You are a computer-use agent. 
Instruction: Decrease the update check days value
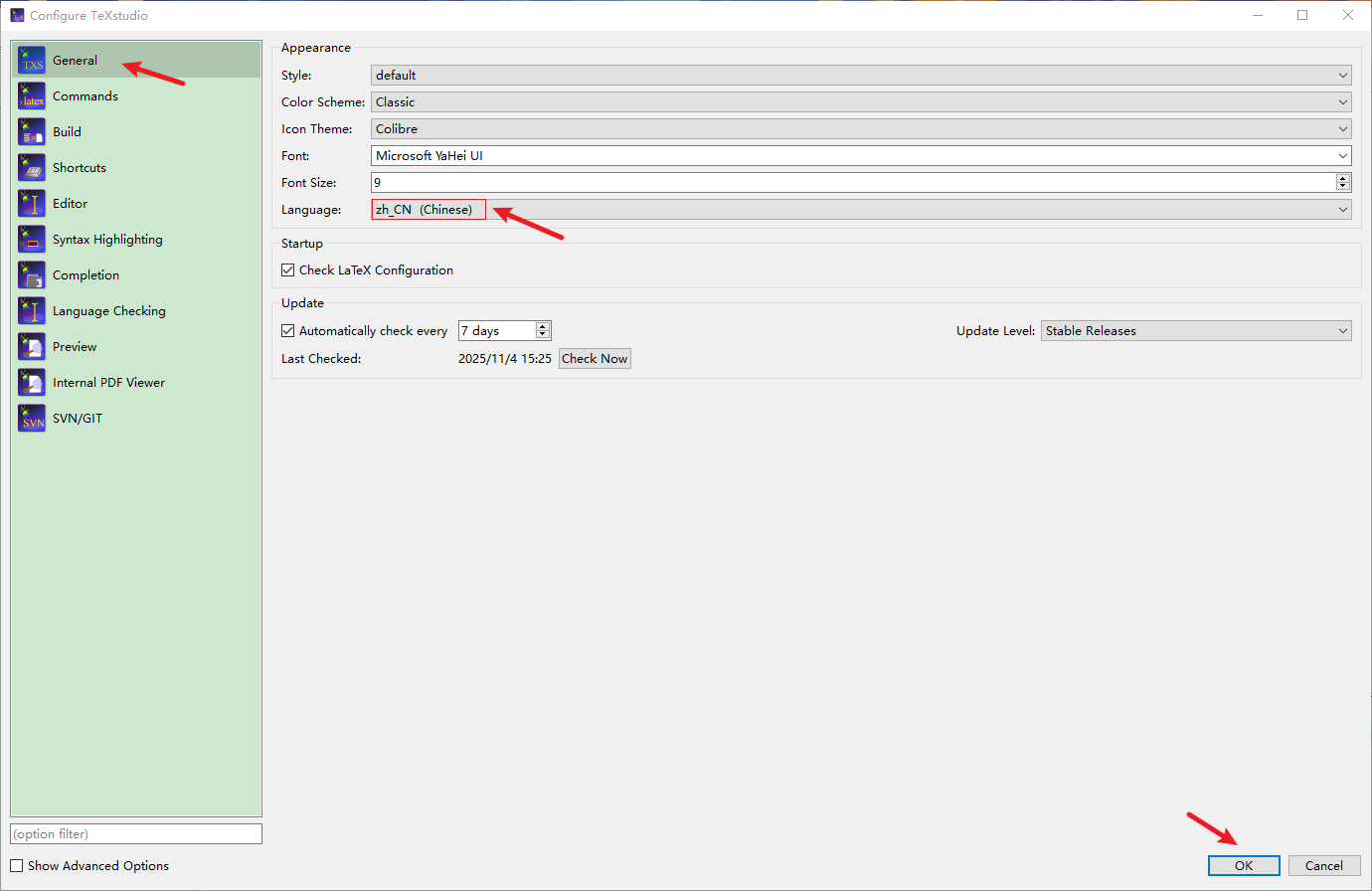[x=543, y=335]
